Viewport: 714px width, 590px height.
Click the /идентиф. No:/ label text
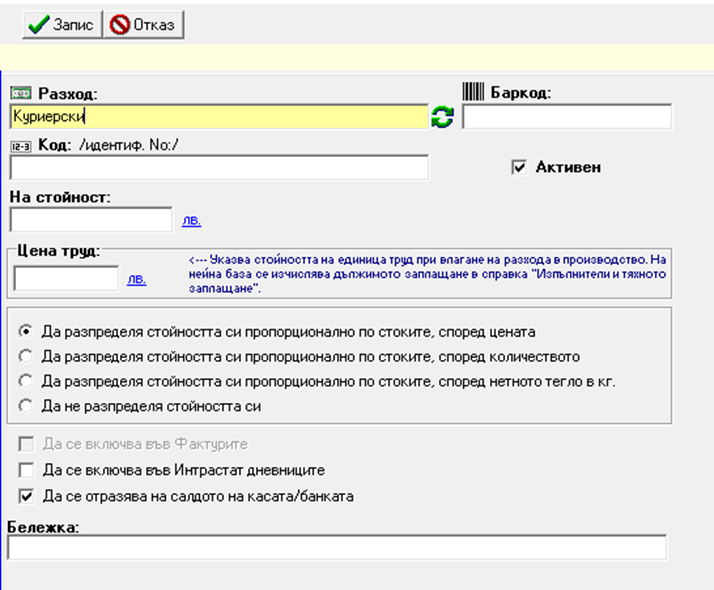coord(129,145)
